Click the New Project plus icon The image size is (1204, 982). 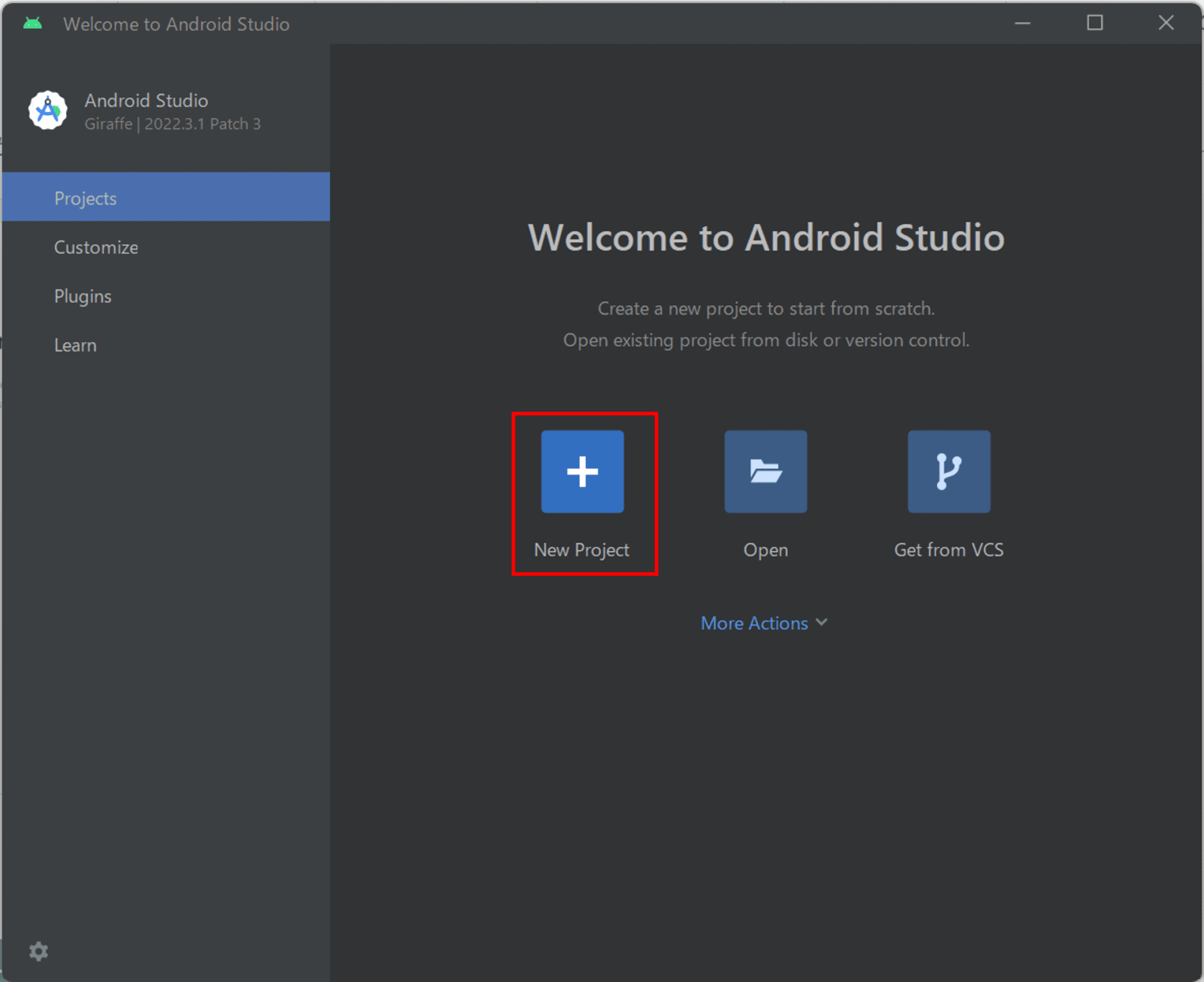pos(581,471)
